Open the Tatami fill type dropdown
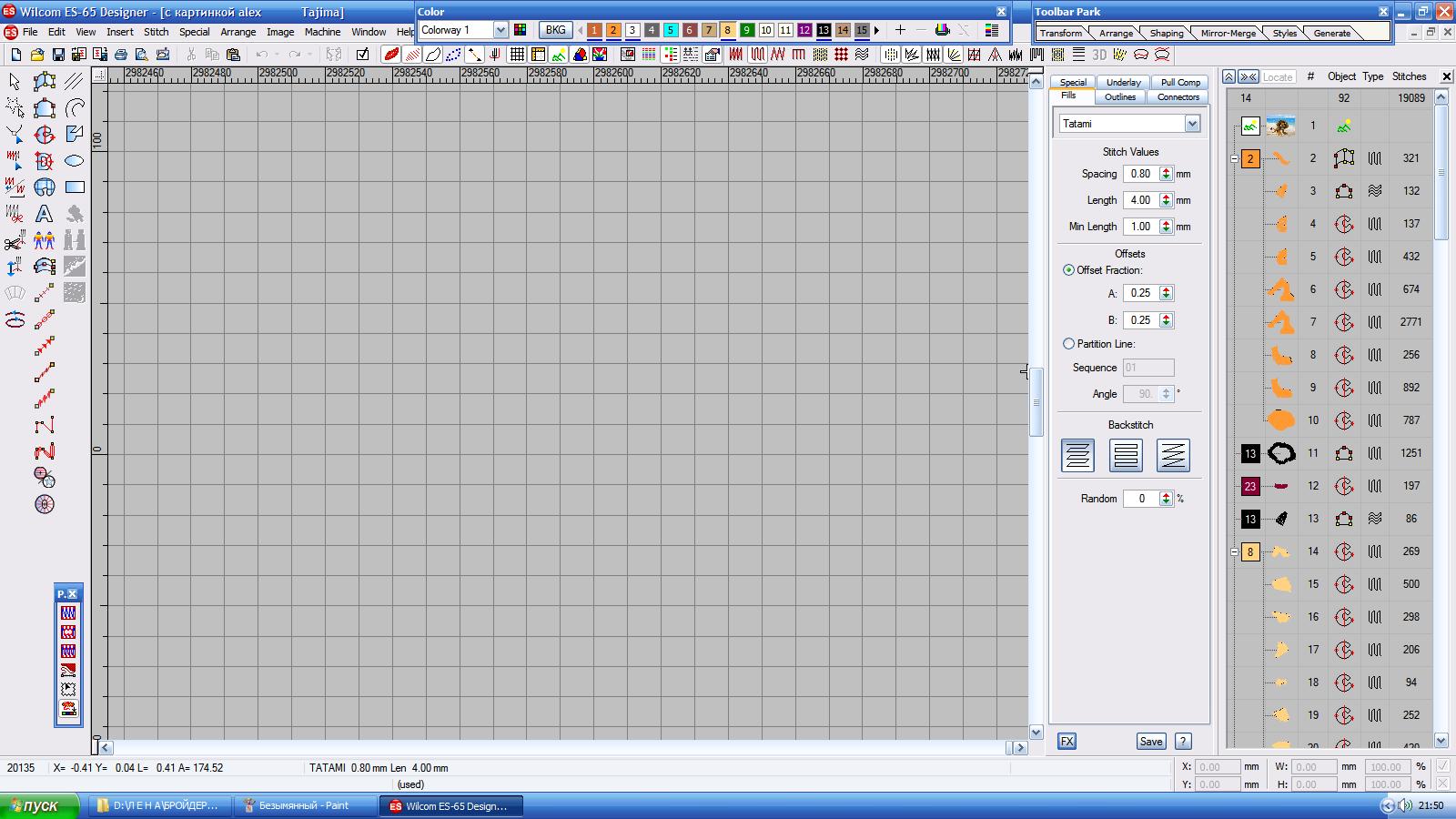 click(1192, 124)
